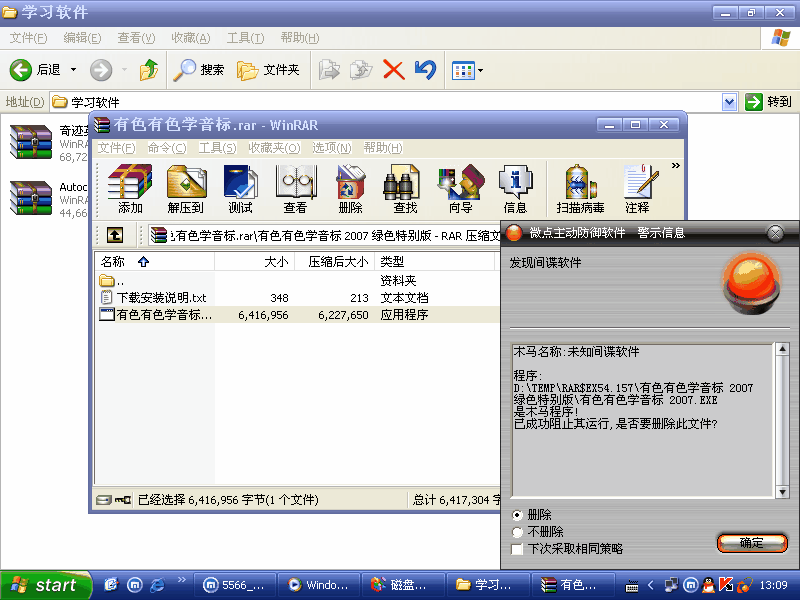
Task: Click Explorer 后退 (Back) button
Action: coord(35,69)
